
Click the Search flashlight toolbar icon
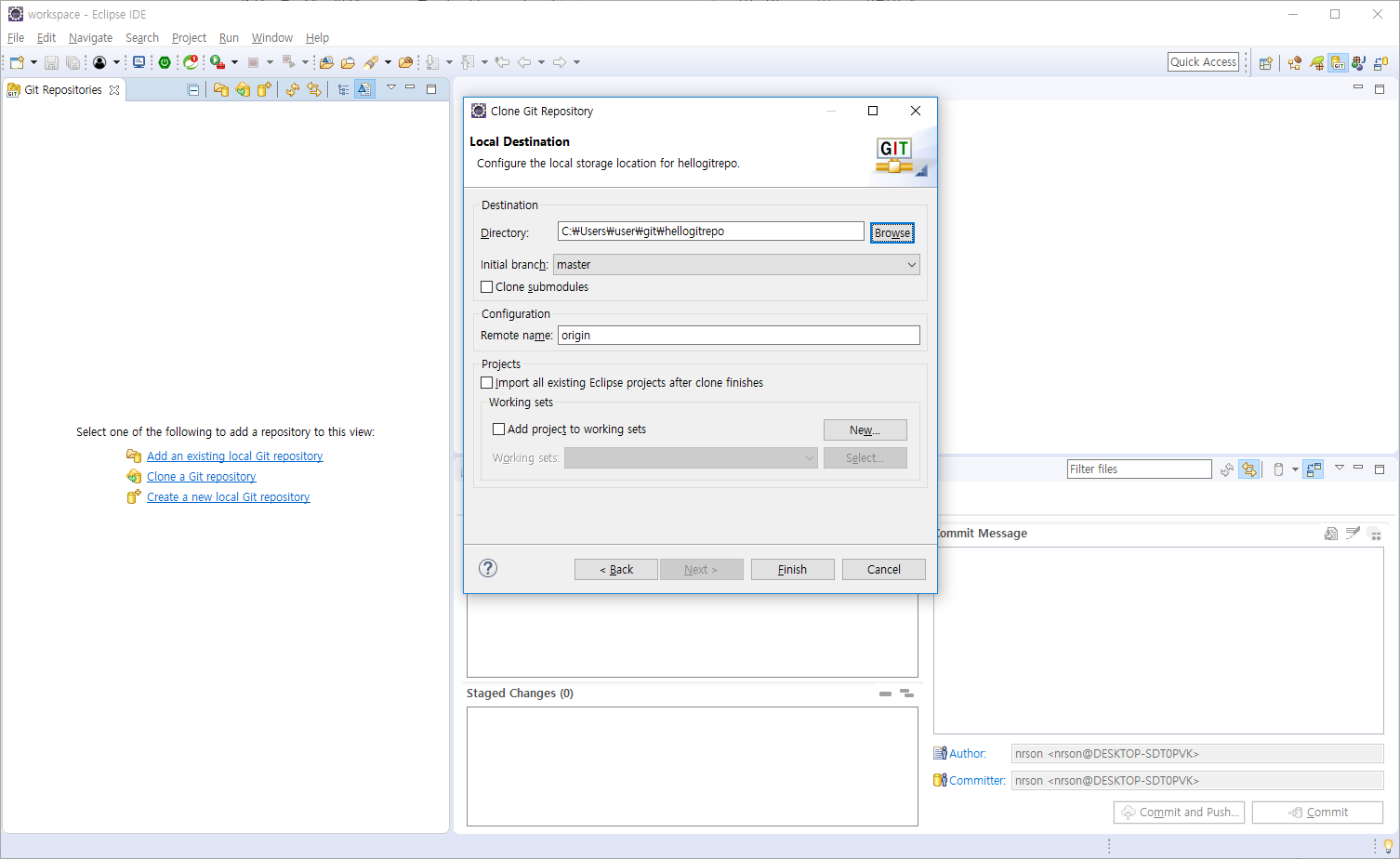point(371,62)
